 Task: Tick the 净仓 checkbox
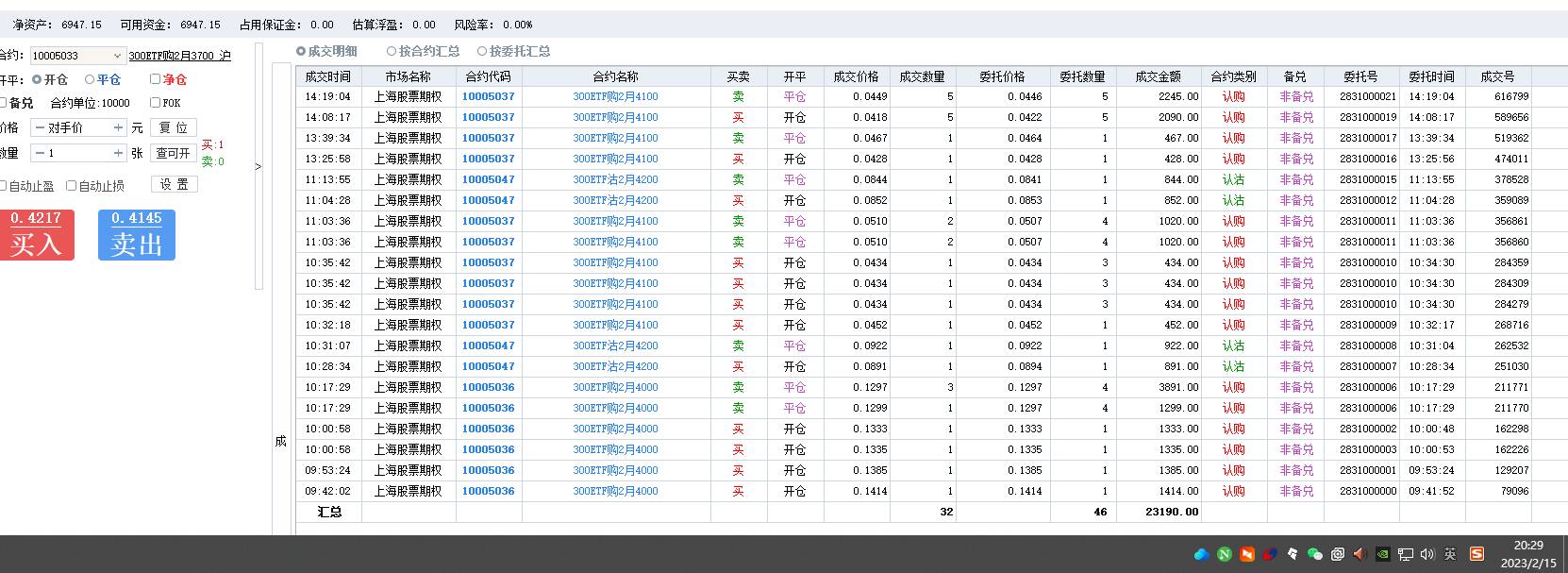pos(156,80)
